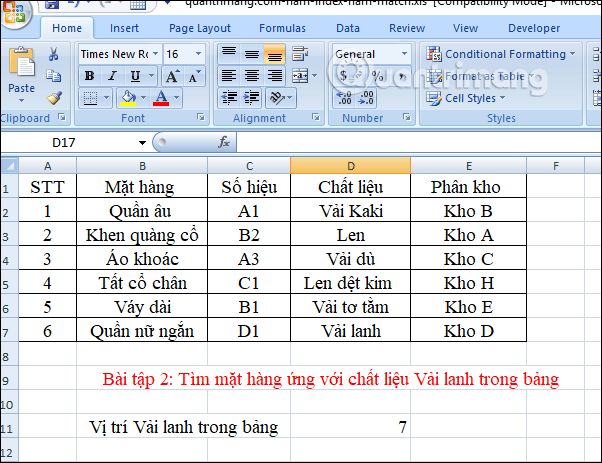Select the cell containing Vải lanh
The height and width of the screenshot is (463, 602).
351,331
